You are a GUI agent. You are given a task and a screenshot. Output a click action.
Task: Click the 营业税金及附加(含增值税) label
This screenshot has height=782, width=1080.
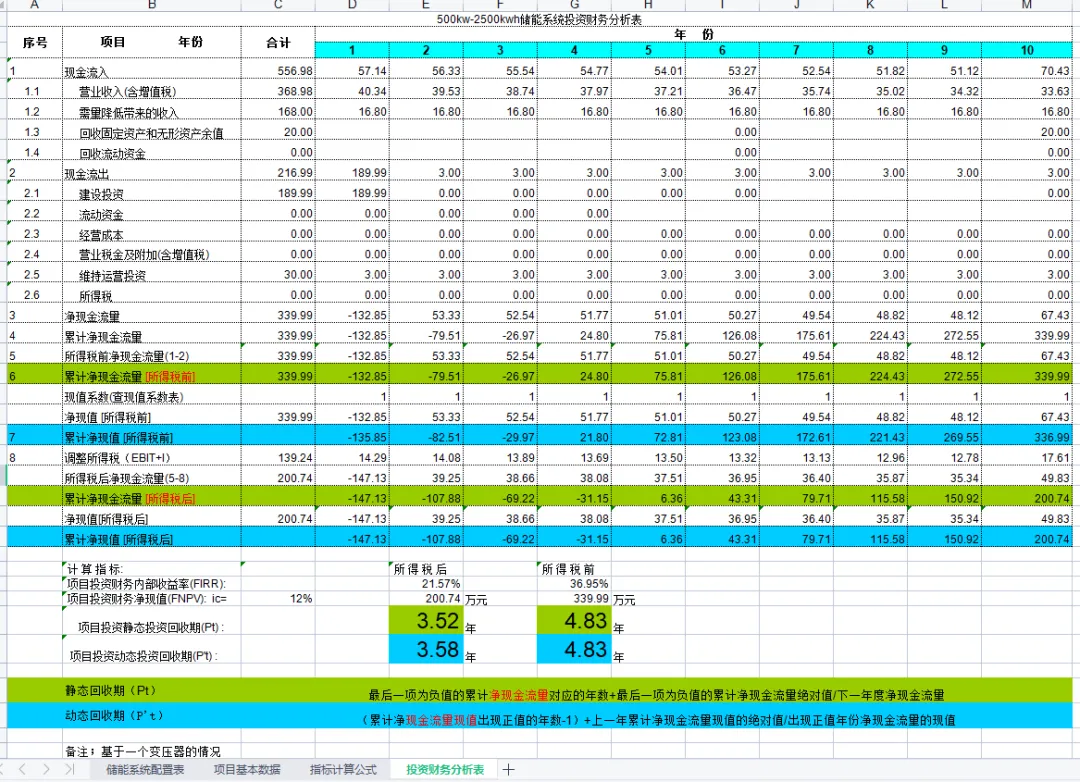tap(144, 255)
